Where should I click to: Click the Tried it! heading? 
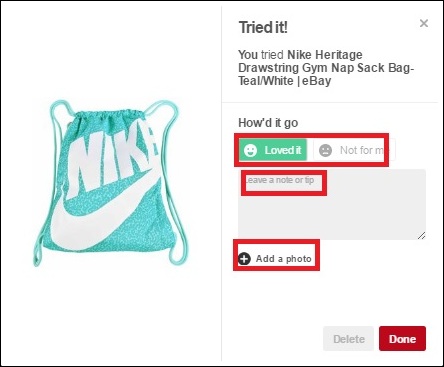tap(263, 27)
